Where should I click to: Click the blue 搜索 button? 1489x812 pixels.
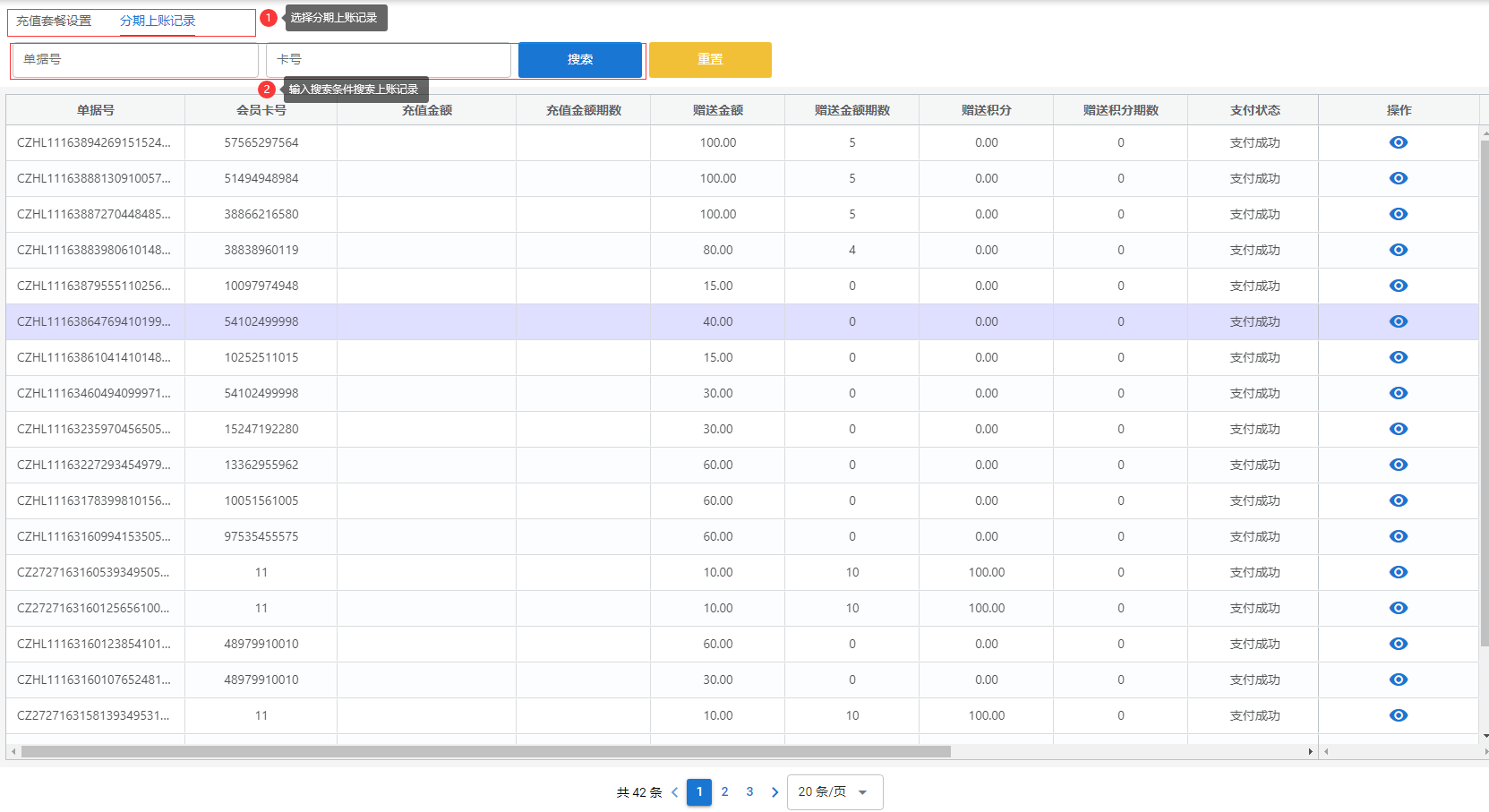tap(580, 59)
